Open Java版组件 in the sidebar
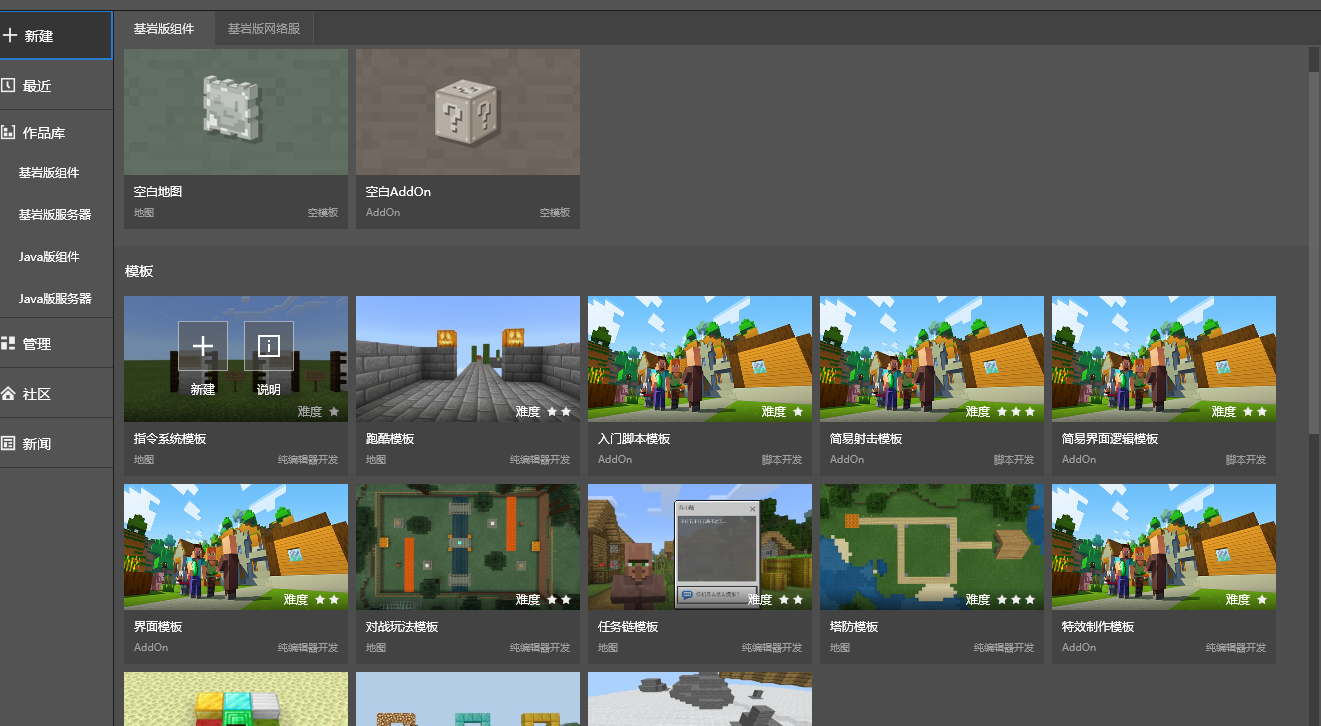 49,256
